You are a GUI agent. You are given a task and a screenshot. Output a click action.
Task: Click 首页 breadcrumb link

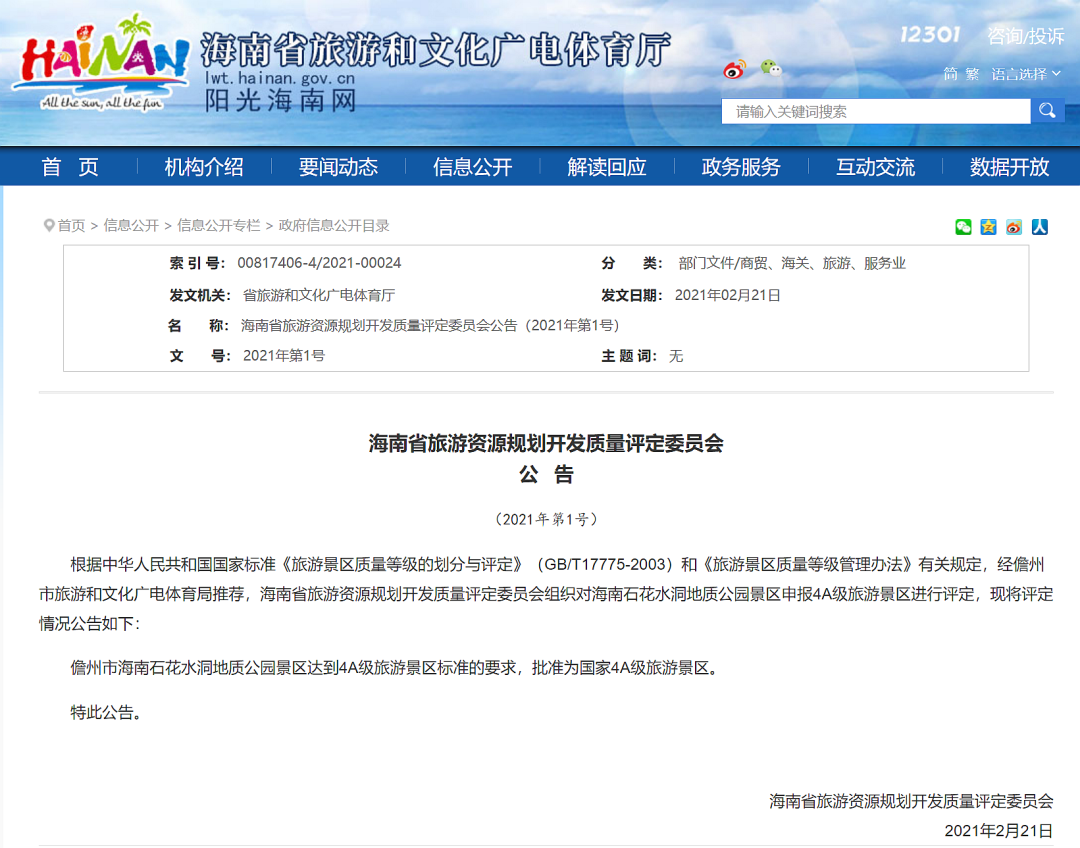pos(71,225)
